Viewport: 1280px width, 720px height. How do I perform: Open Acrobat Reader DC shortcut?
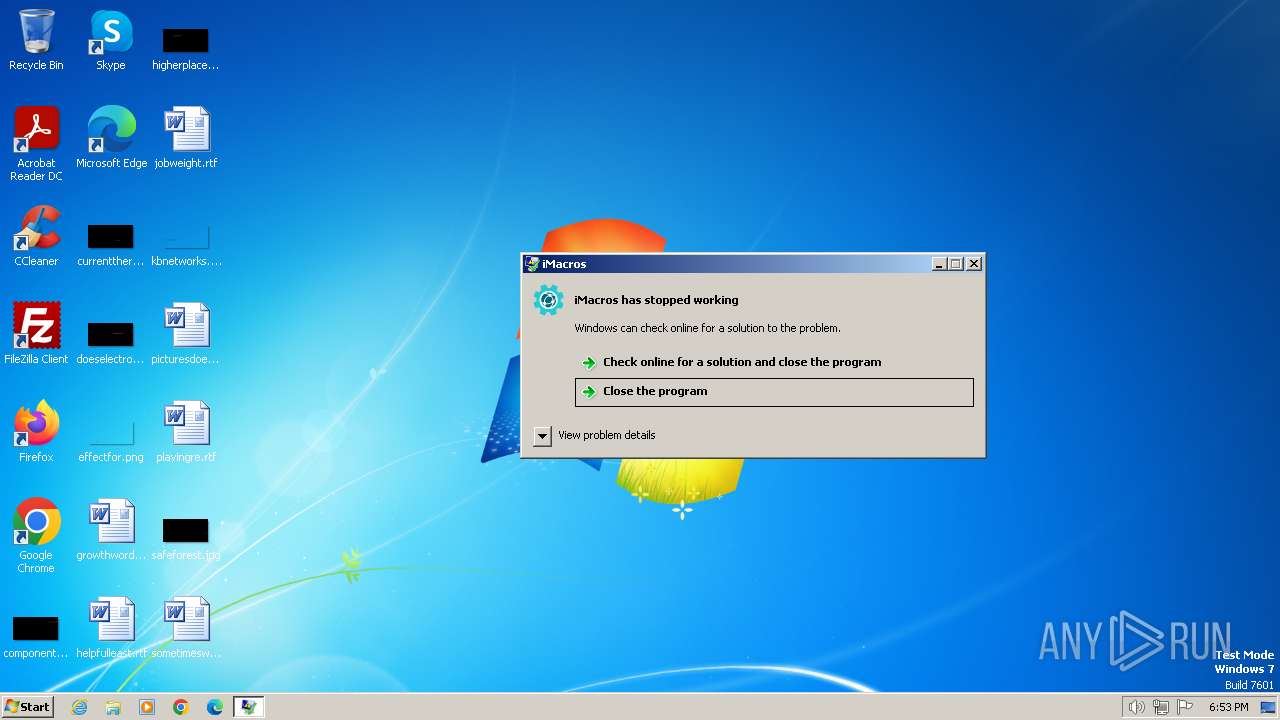tap(36, 143)
